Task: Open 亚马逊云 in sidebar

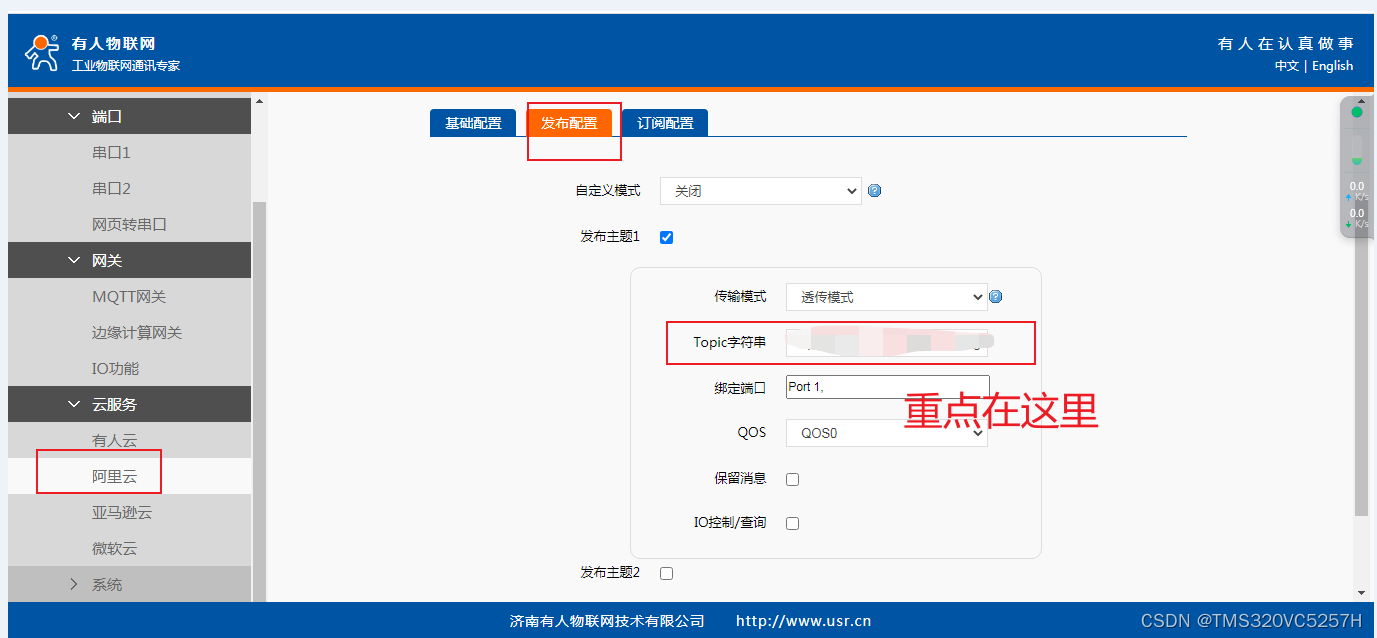Action: (129, 512)
